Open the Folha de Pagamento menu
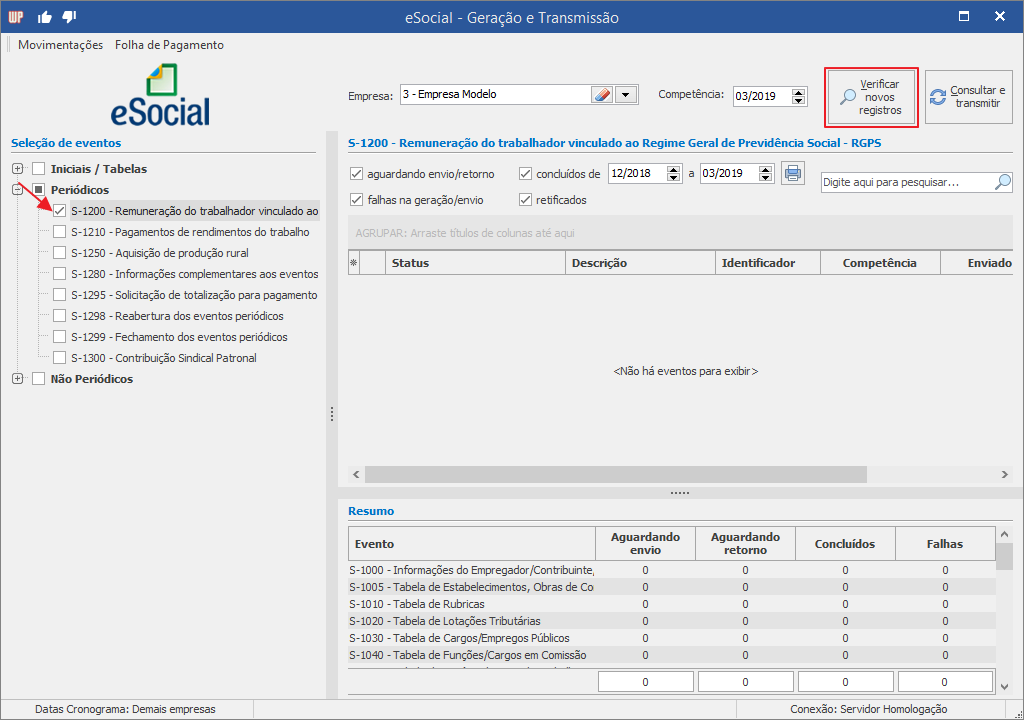This screenshot has height=720, width=1024. tap(169, 44)
